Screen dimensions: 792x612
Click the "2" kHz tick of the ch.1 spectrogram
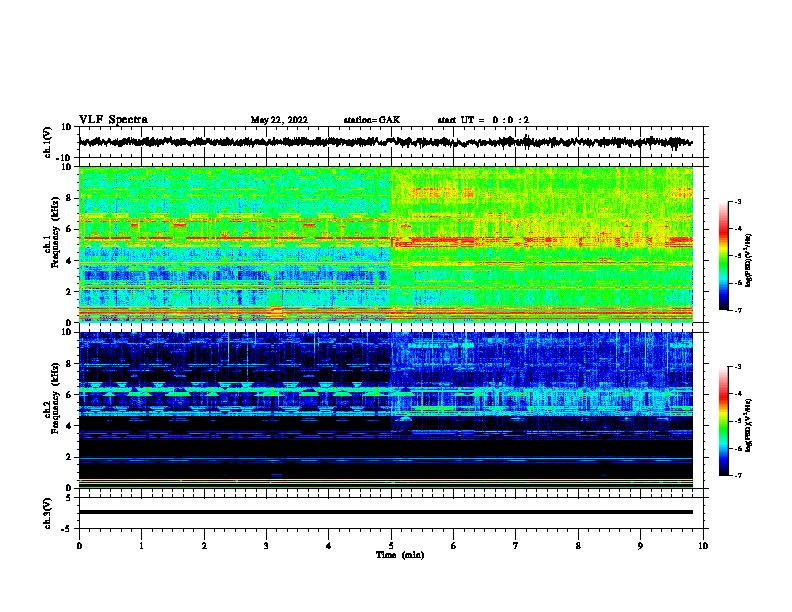pos(69,292)
